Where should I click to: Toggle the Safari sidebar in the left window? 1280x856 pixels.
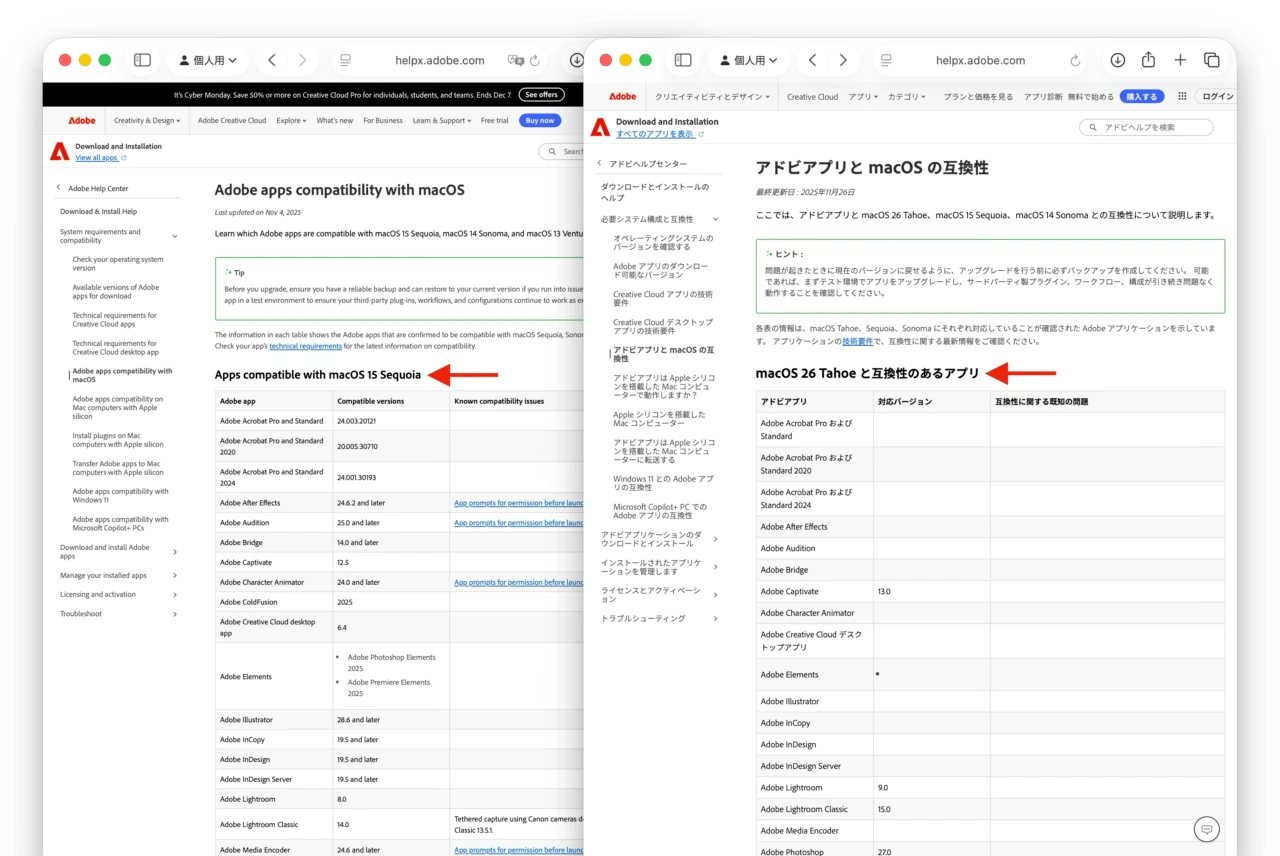(142, 60)
